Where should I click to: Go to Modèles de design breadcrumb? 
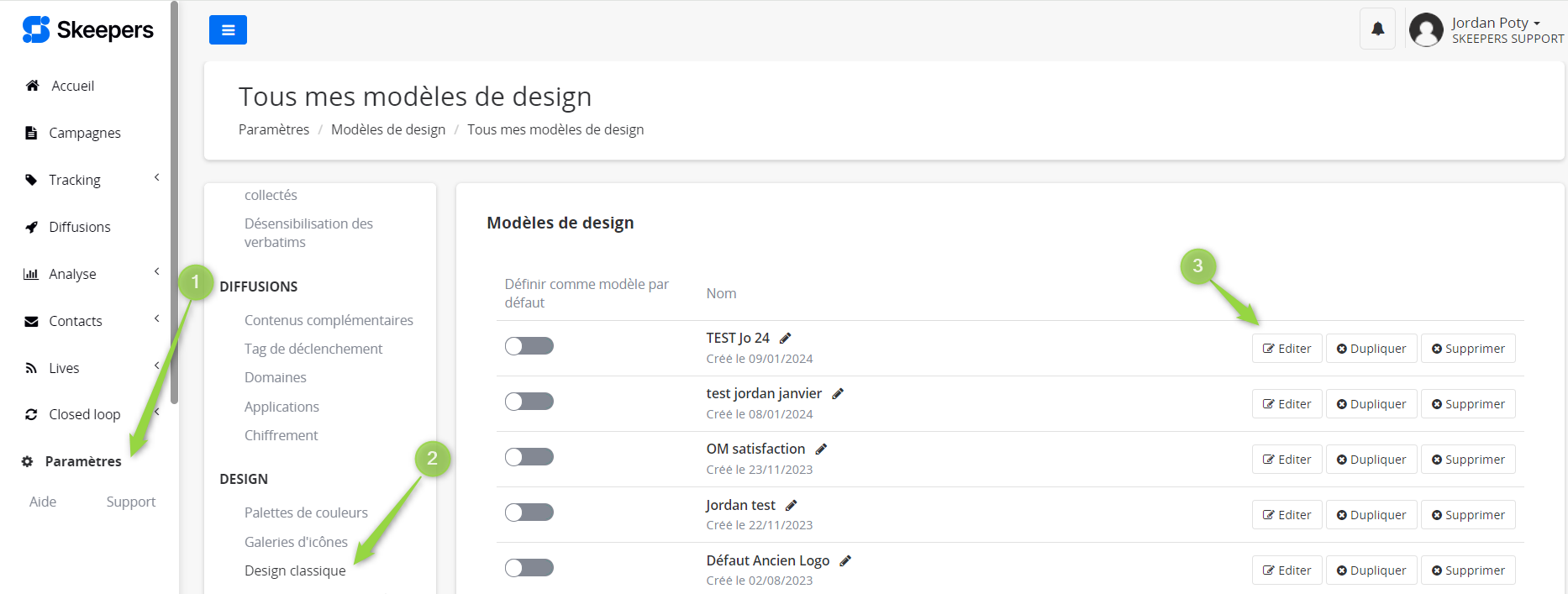coord(388,129)
